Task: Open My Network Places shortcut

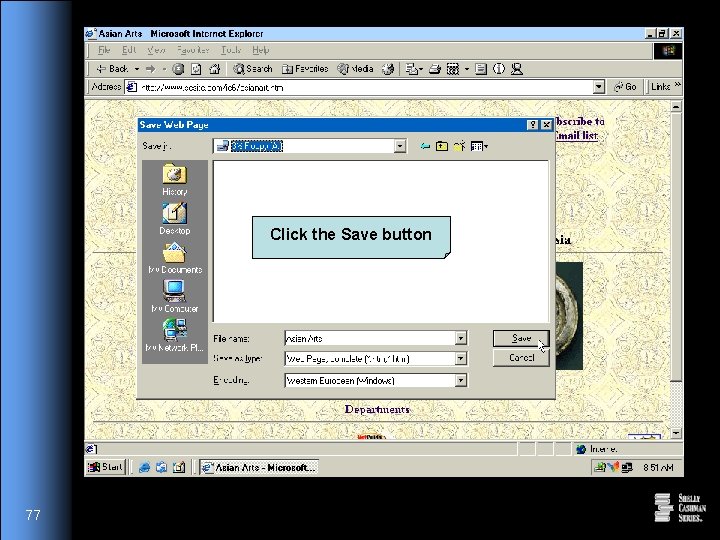Action: point(174,336)
